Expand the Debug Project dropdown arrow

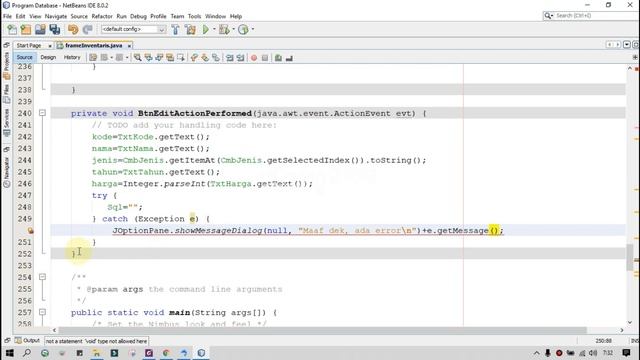233,29
